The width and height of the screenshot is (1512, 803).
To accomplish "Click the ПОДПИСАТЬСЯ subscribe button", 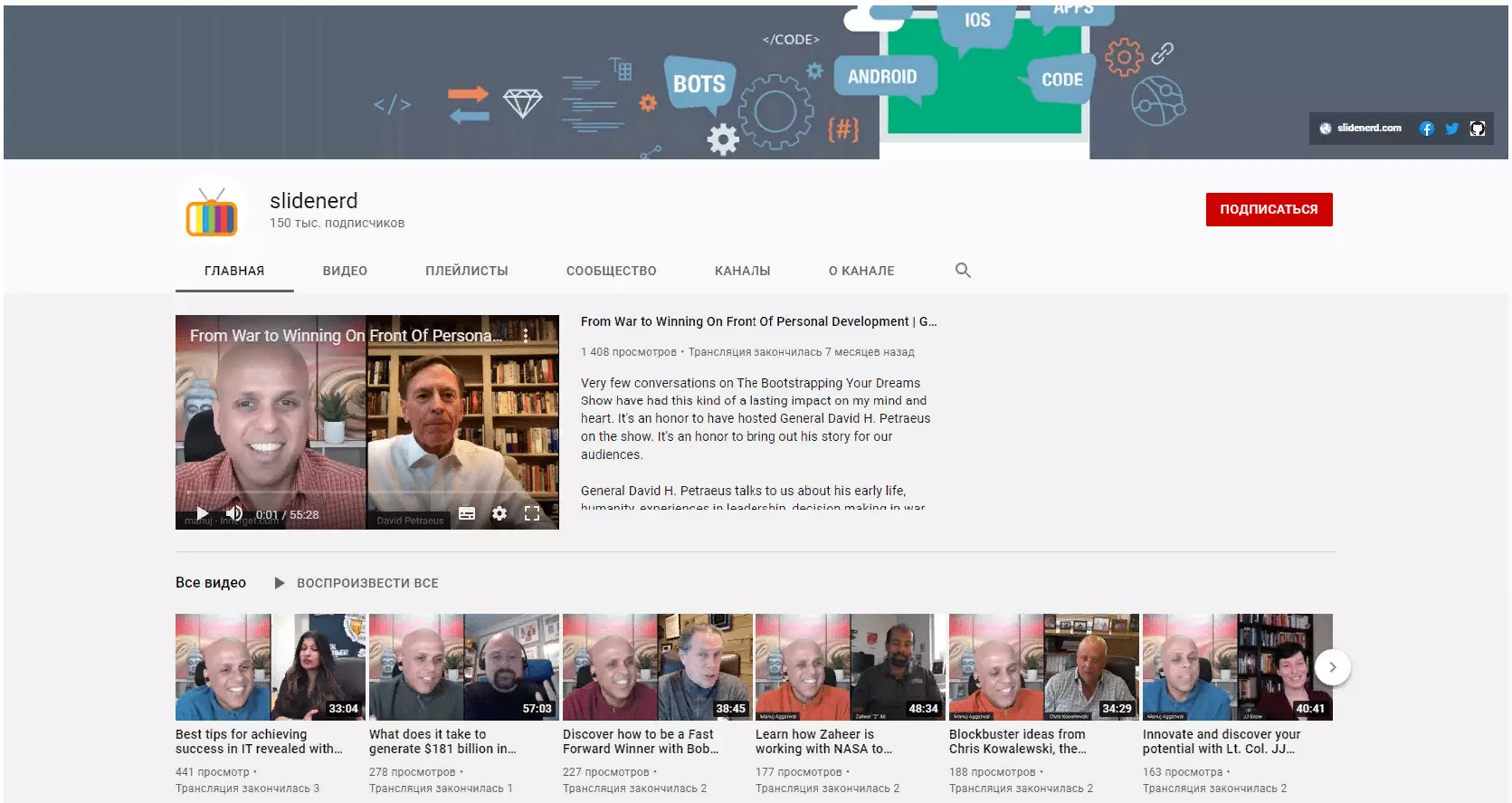I will [x=1269, y=209].
